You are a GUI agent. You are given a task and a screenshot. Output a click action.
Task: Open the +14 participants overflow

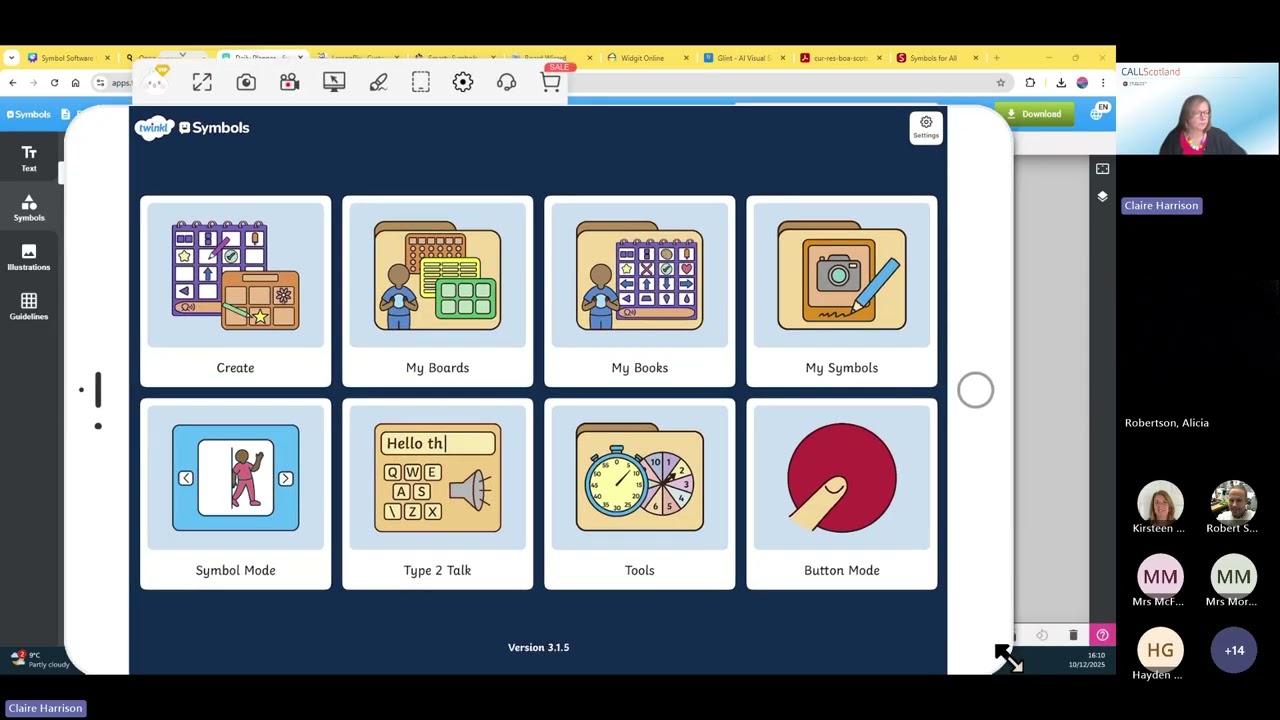(1234, 650)
